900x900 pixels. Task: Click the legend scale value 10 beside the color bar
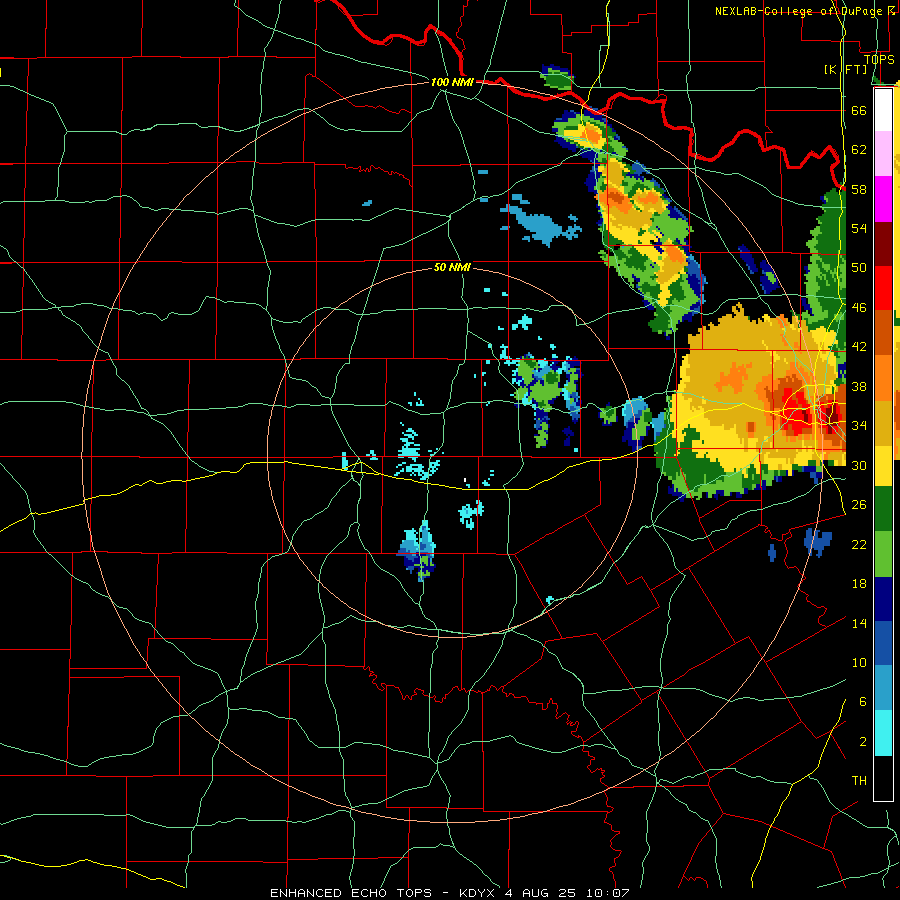[859, 662]
